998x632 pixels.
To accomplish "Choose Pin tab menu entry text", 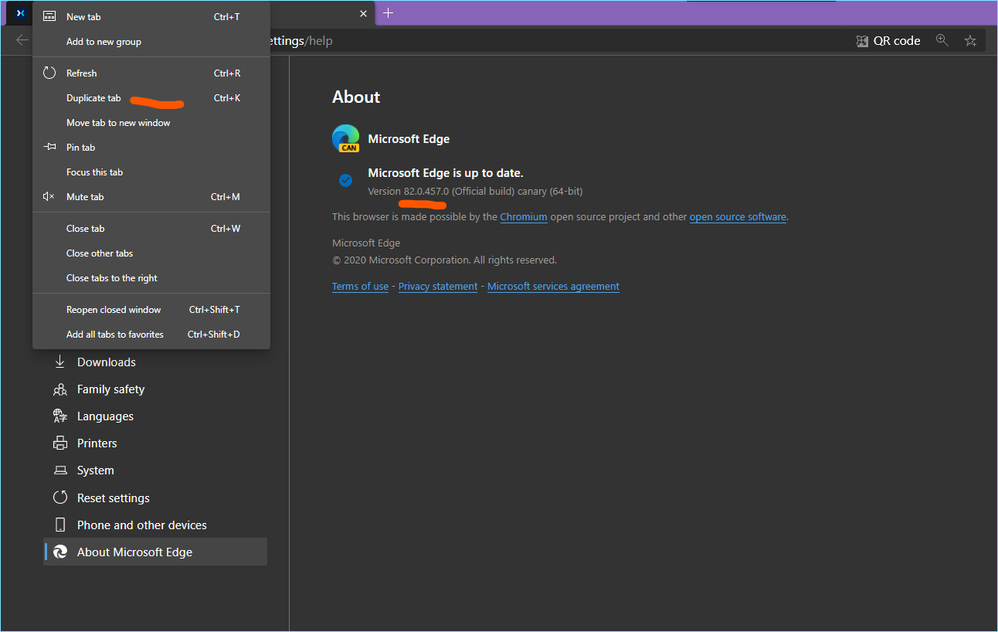I will pos(81,147).
